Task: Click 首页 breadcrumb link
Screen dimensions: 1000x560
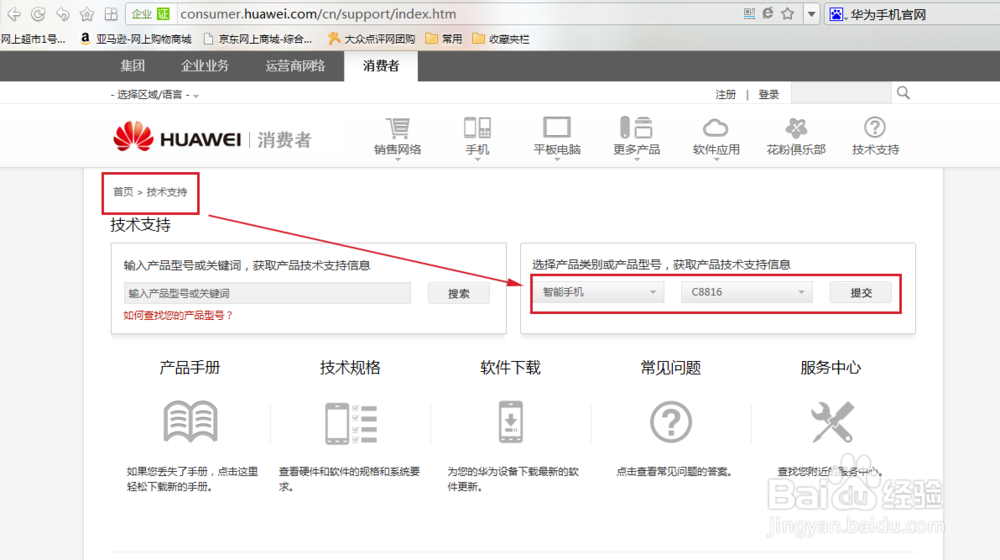Action: point(123,192)
